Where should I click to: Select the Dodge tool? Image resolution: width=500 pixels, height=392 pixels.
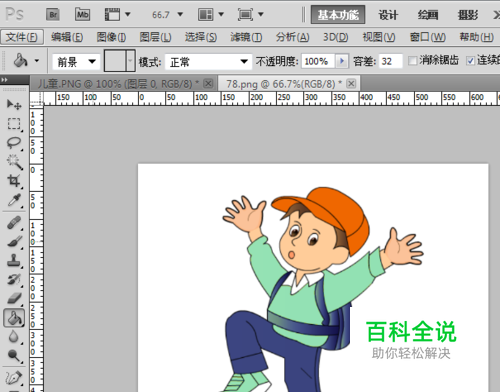click(x=14, y=356)
